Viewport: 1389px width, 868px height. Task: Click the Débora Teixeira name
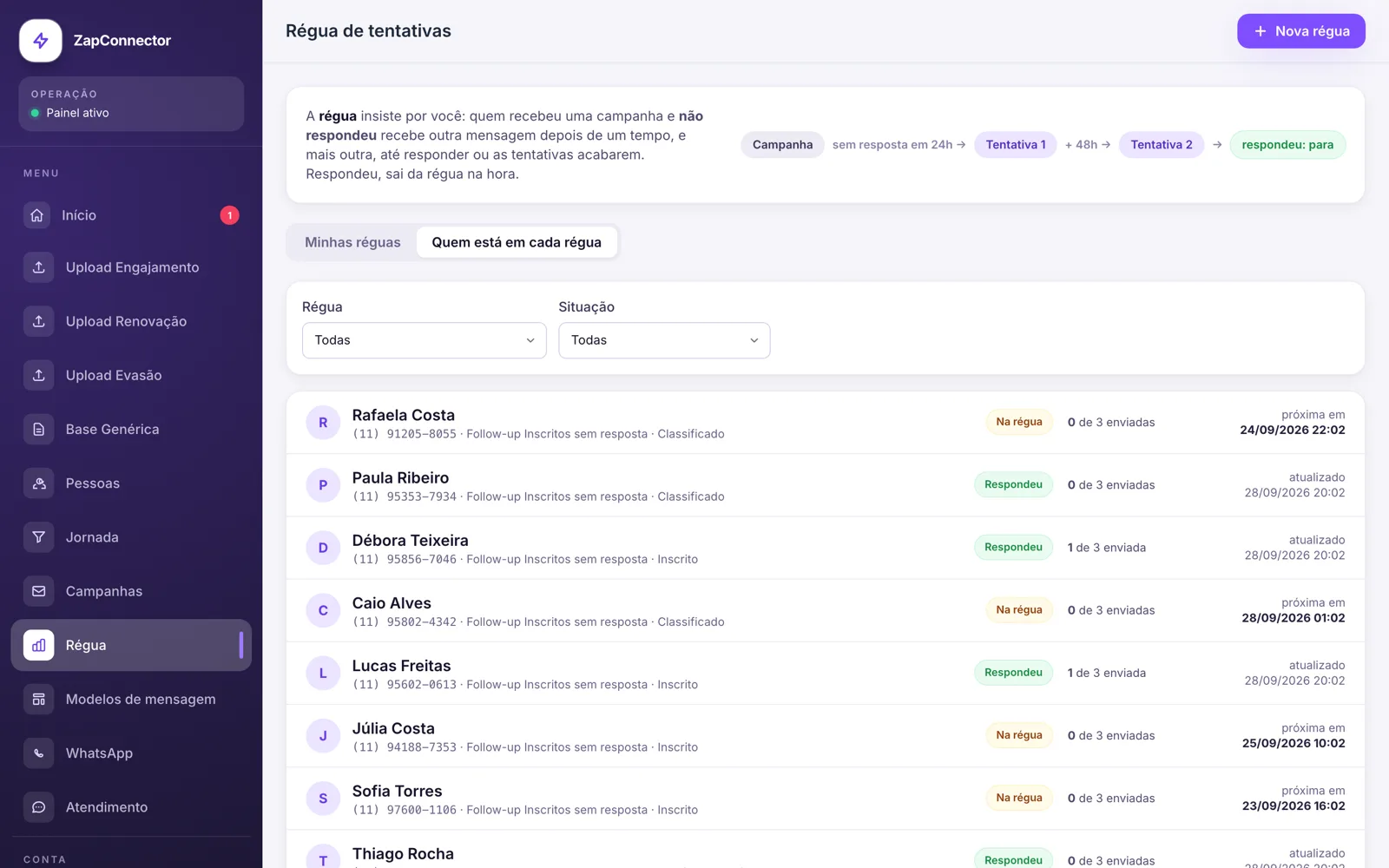[x=410, y=541]
